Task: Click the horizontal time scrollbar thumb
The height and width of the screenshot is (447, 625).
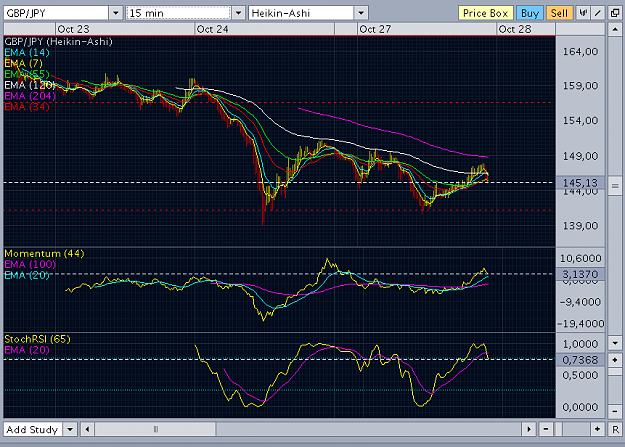Action: [x=155, y=429]
